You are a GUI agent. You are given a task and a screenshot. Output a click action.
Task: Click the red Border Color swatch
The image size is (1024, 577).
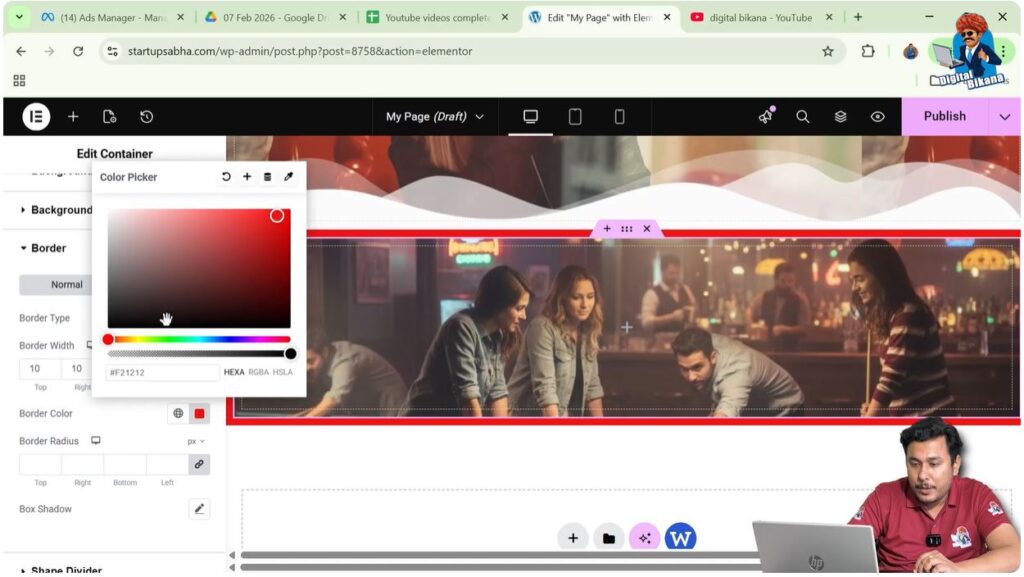click(x=199, y=414)
